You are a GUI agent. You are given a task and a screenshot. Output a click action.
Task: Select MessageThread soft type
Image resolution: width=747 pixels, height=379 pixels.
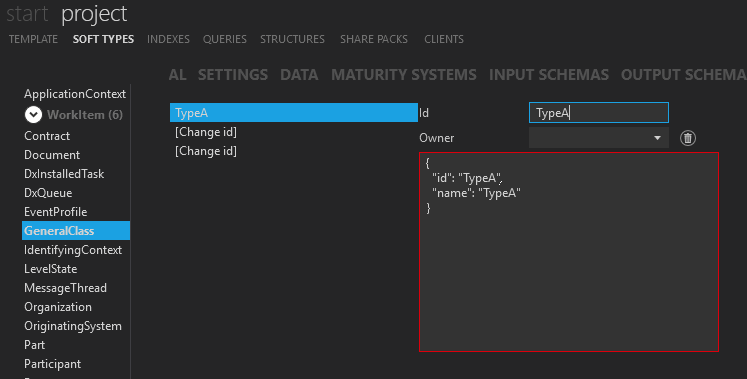[65, 288]
